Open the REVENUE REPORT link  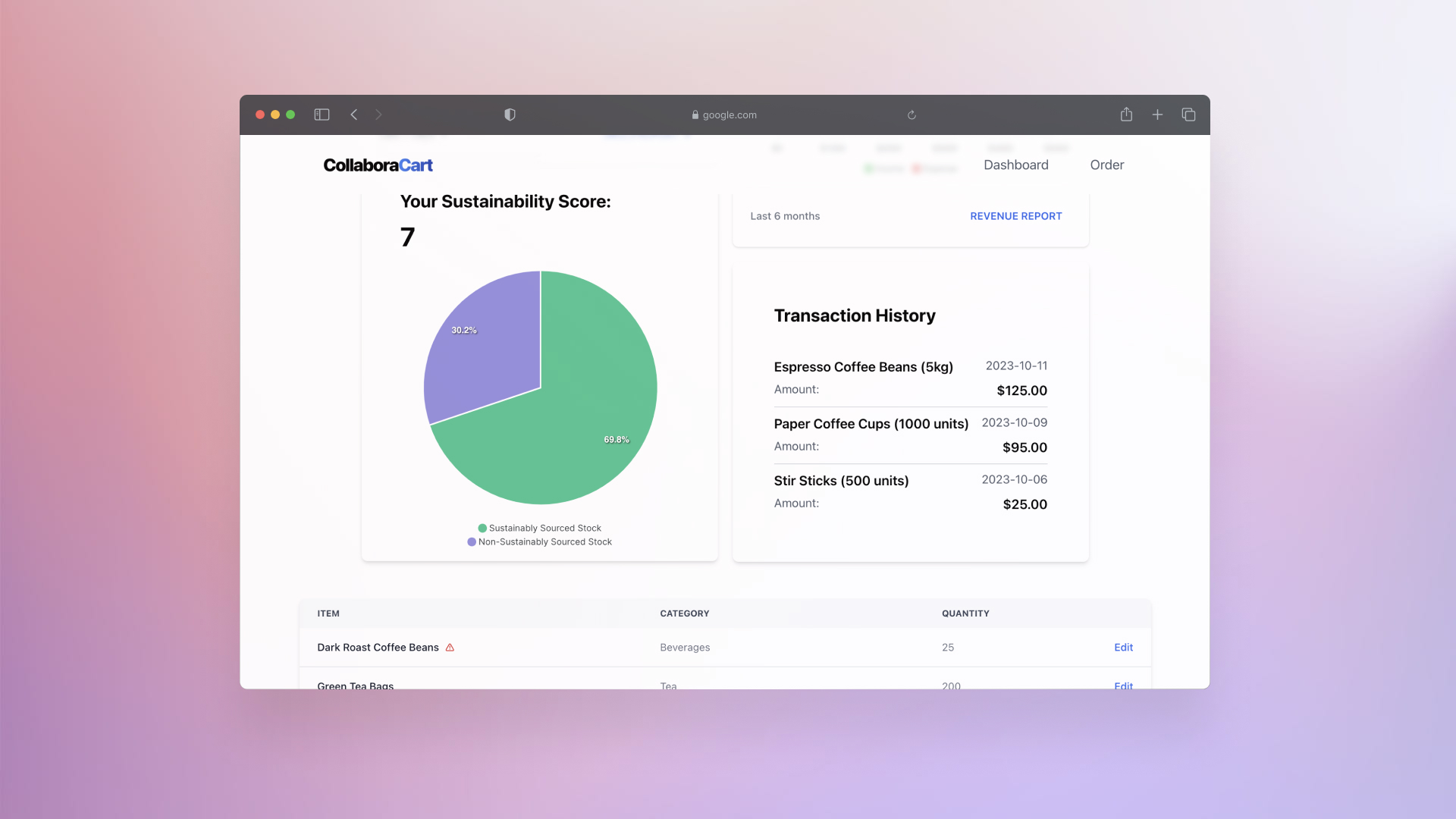click(1015, 216)
